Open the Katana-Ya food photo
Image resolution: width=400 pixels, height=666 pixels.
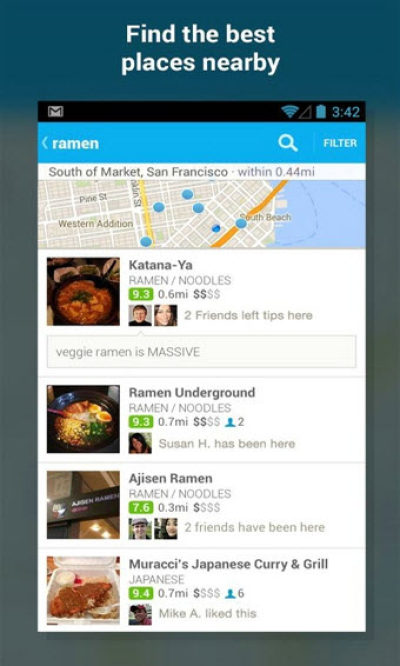(x=83, y=291)
